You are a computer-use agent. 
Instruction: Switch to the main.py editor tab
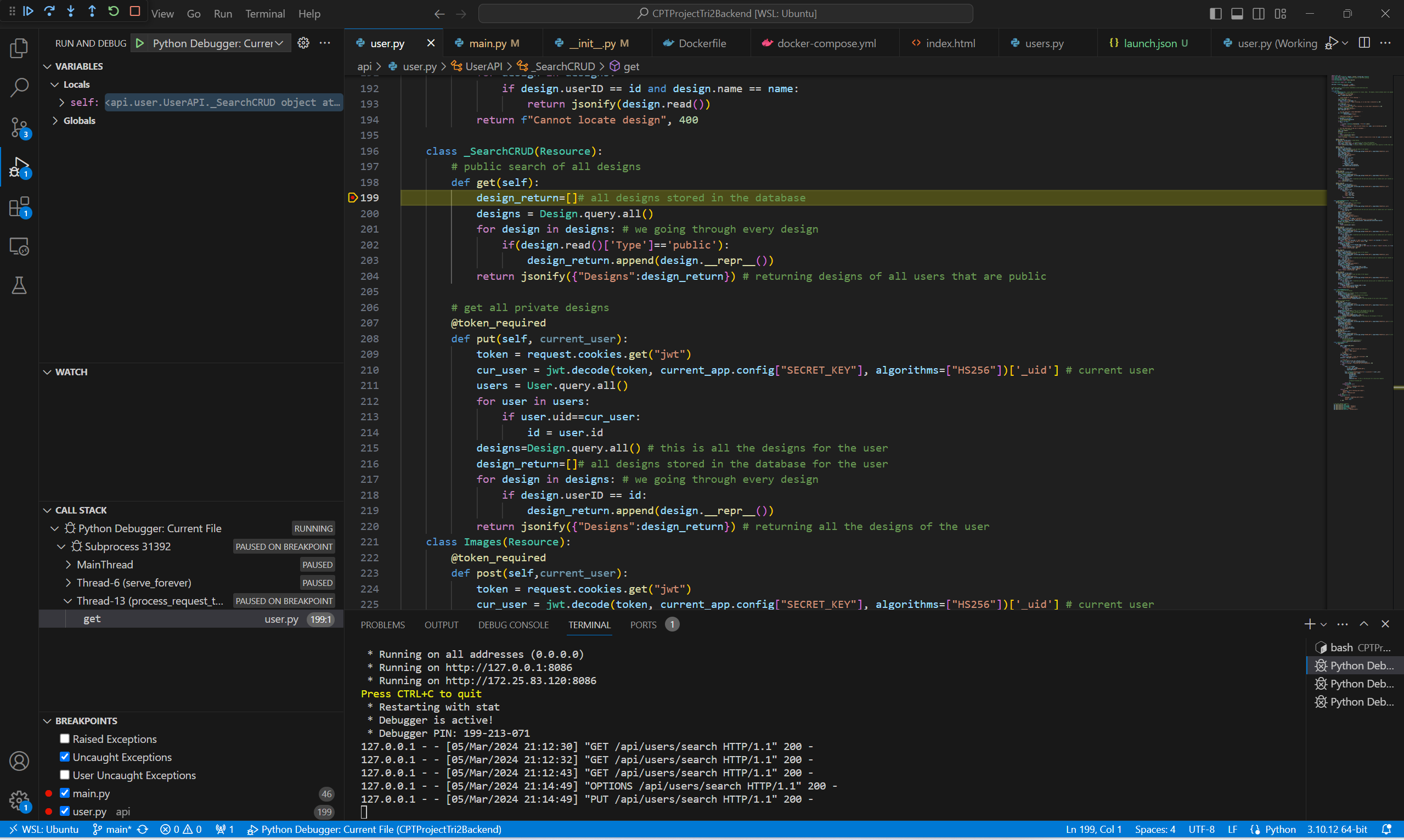493,43
